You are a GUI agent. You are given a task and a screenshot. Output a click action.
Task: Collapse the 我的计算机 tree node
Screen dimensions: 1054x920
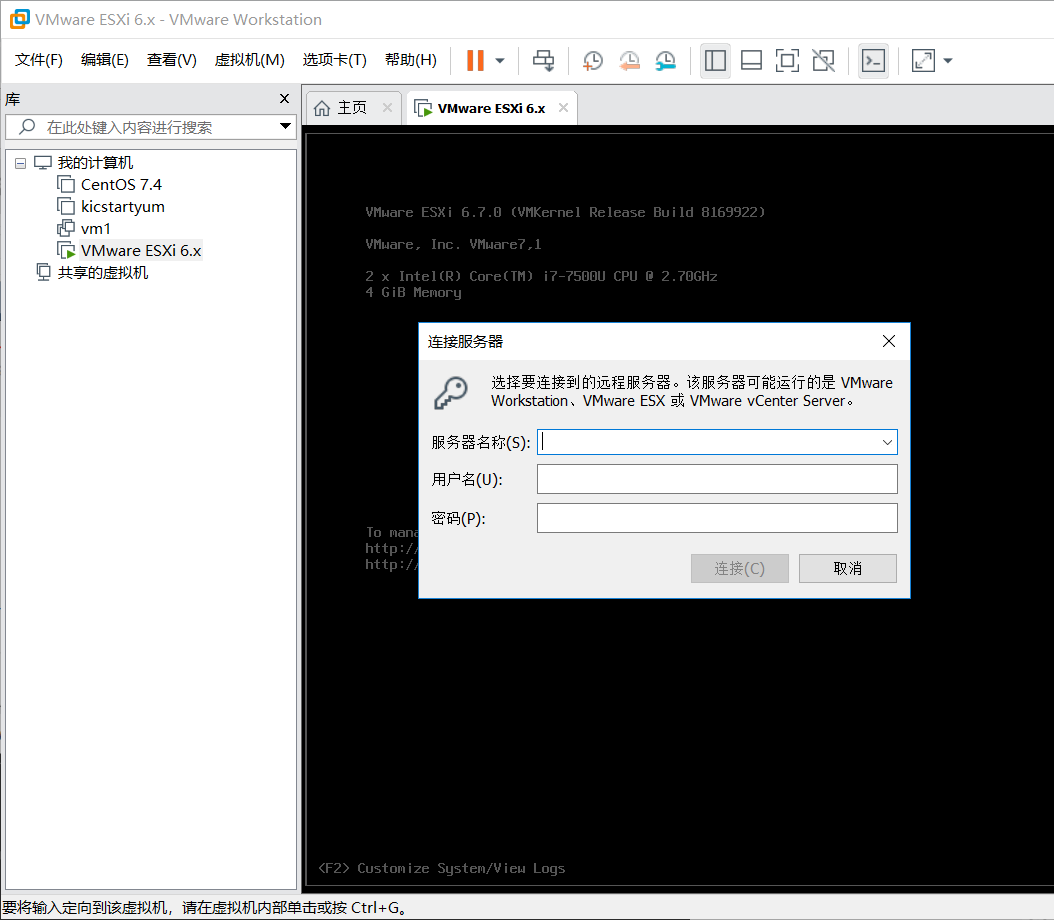(20, 163)
